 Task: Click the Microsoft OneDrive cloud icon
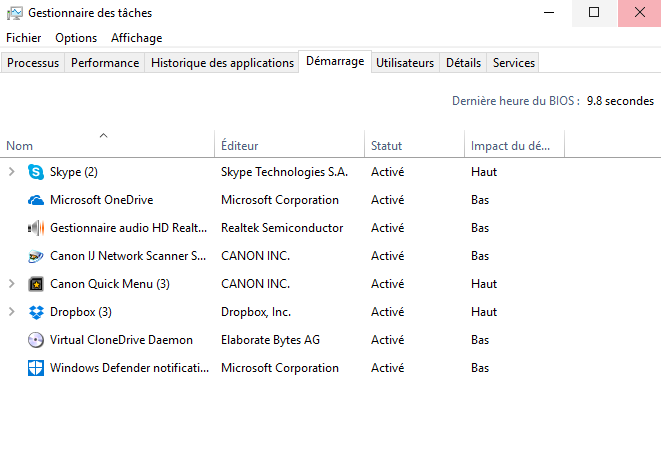[36, 200]
